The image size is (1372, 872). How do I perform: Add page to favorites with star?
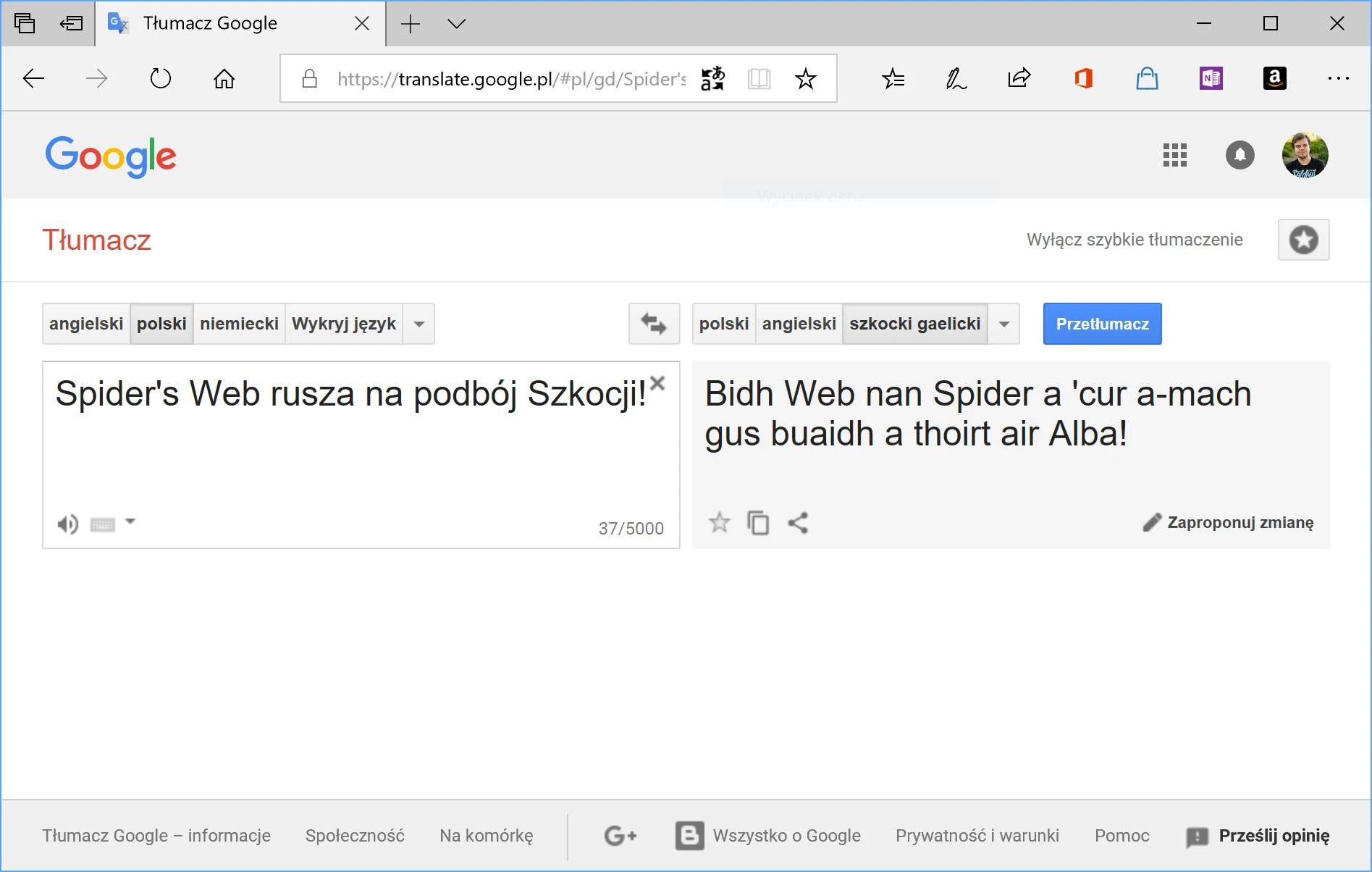(x=805, y=78)
